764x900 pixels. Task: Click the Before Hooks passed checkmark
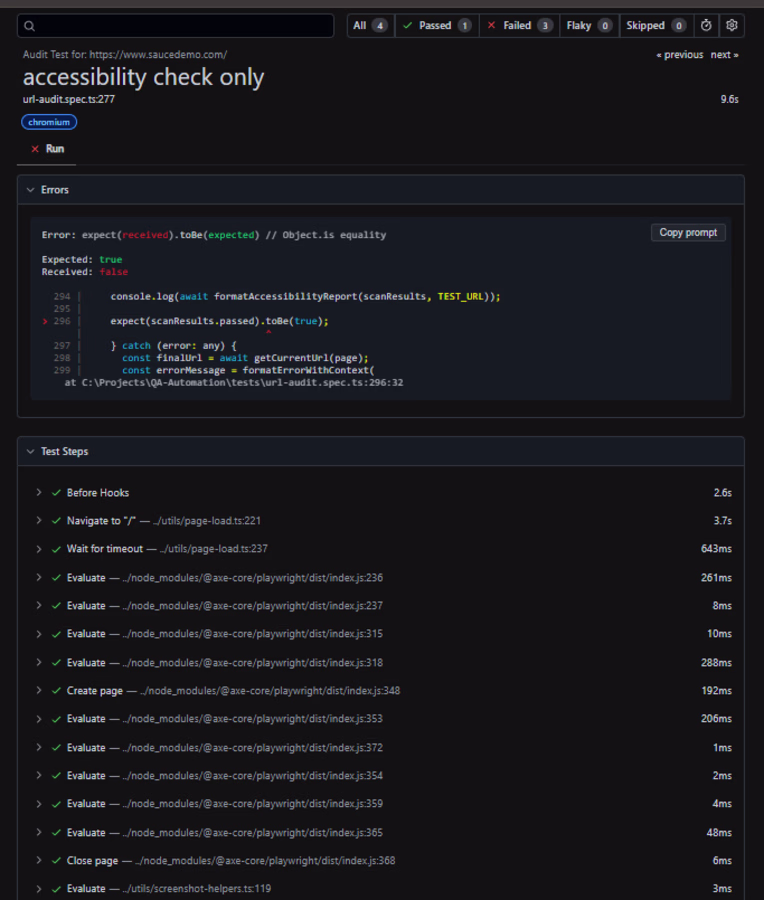(x=56, y=493)
